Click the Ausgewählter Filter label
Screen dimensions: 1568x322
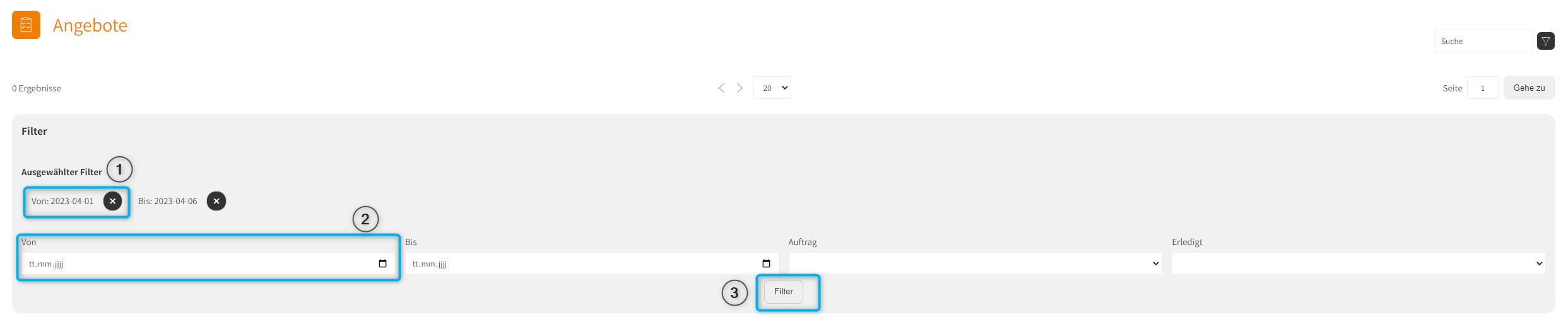(x=61, y=172)
